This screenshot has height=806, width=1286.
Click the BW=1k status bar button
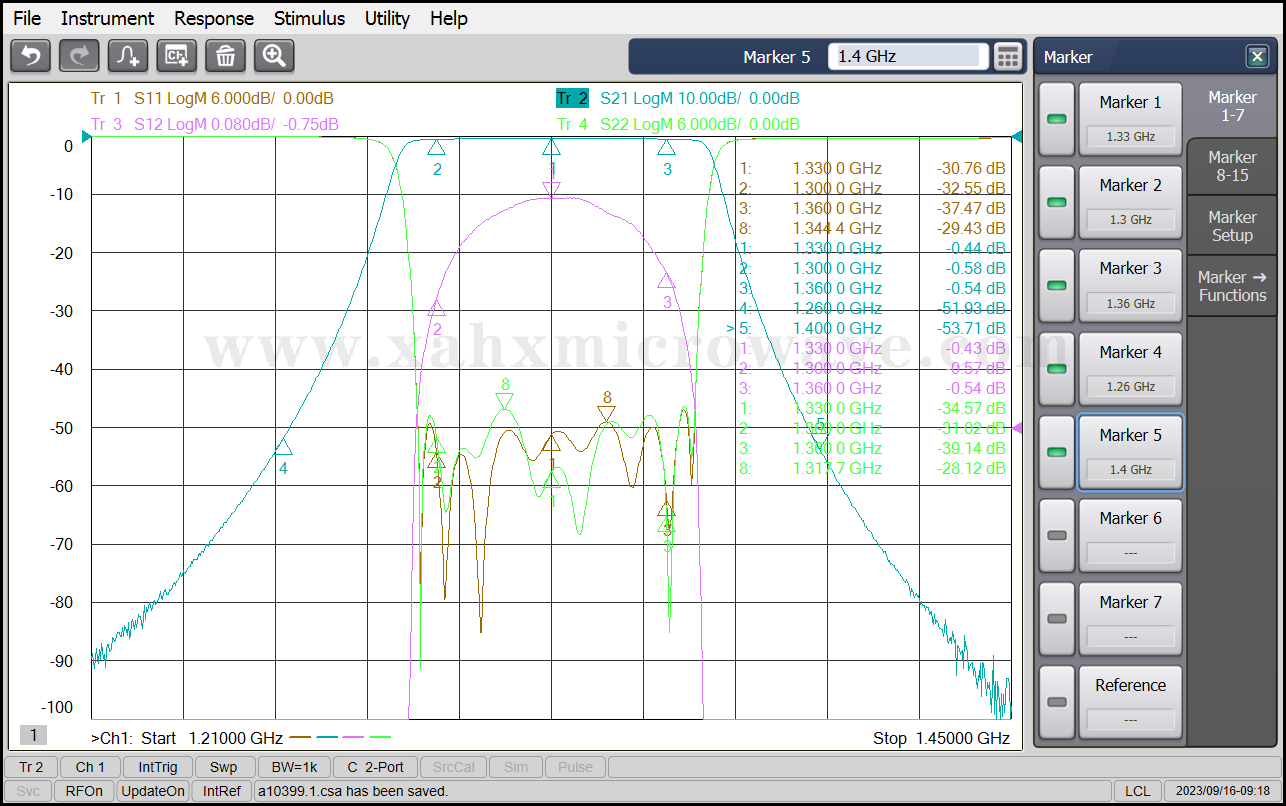click(294, 767)
